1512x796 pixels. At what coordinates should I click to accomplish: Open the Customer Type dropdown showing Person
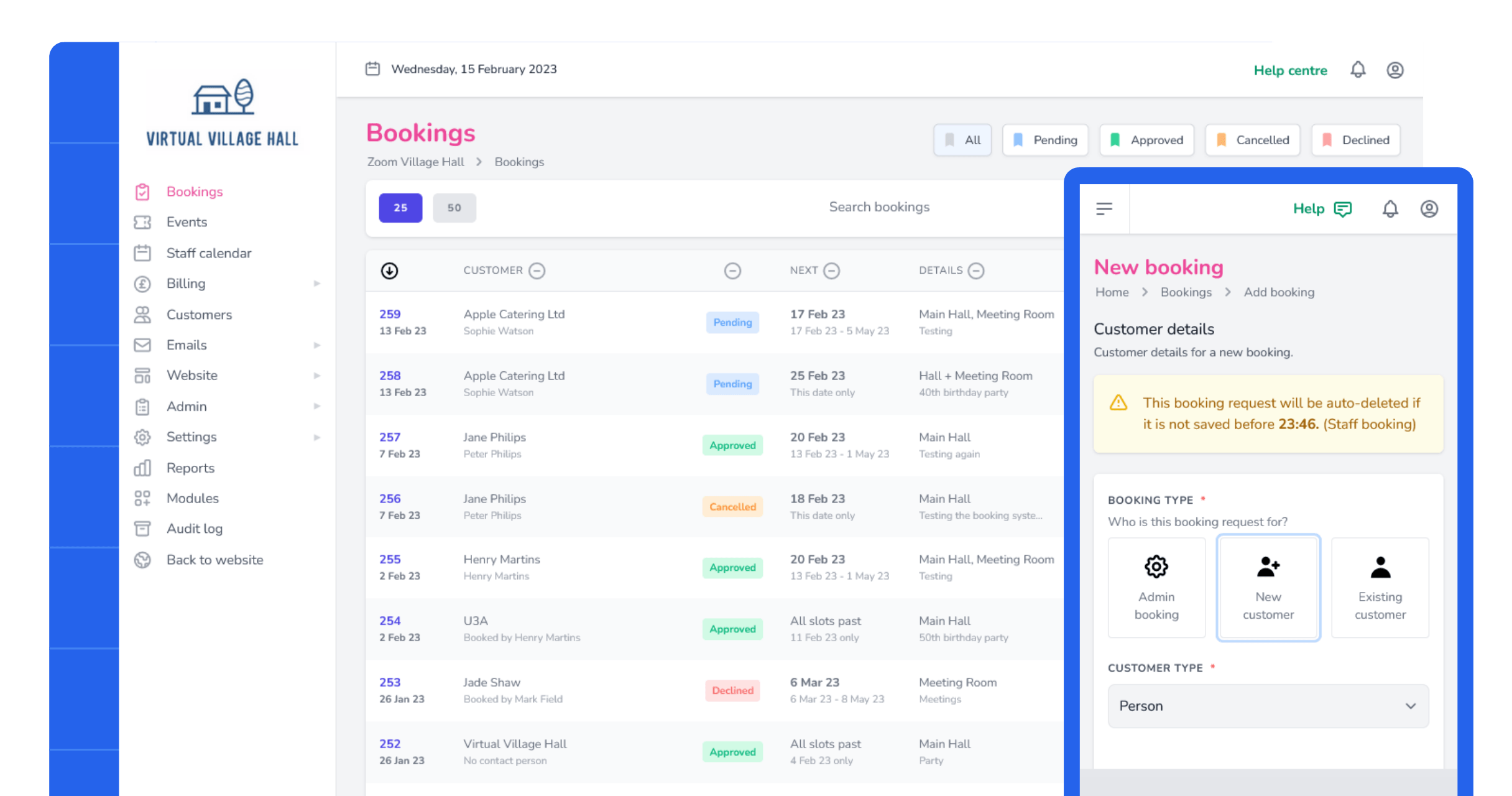pos(1268,706)
